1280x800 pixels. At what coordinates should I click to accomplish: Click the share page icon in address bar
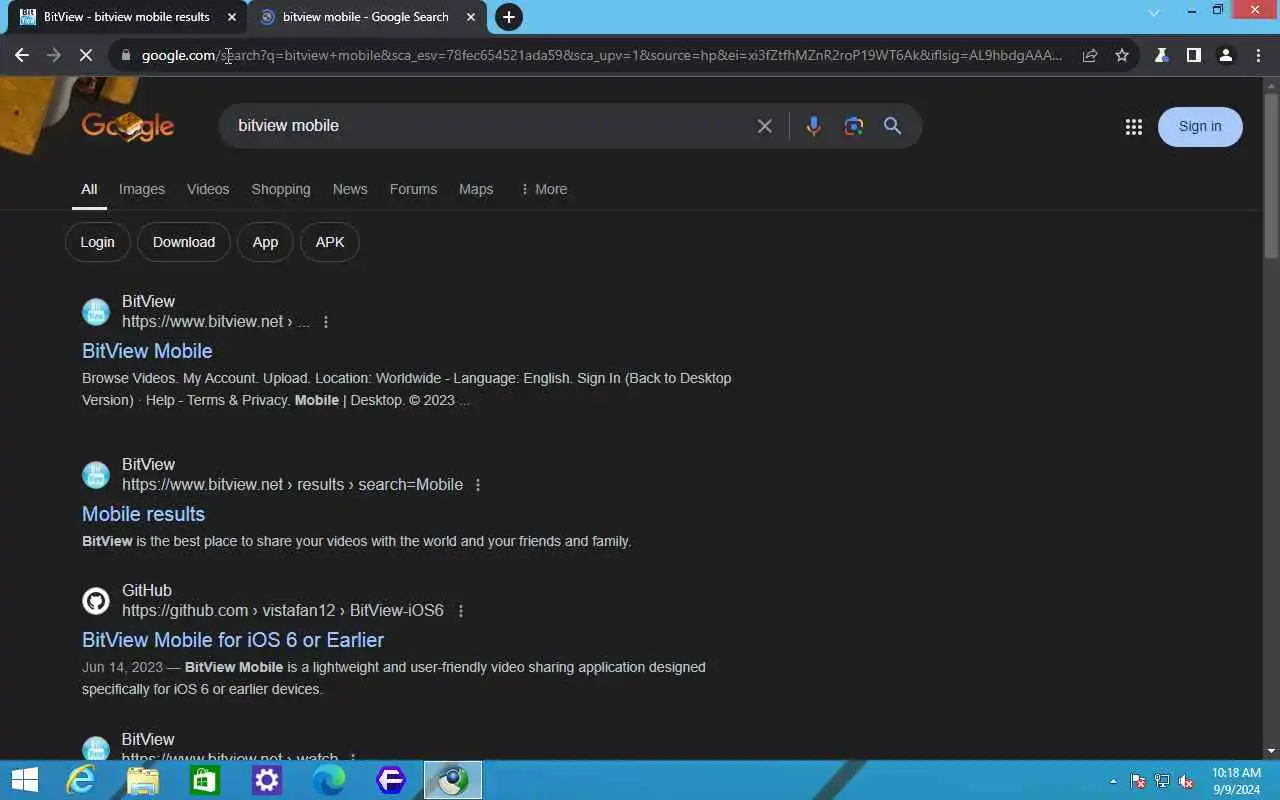pyautogui.click(x=1090, y=55)
